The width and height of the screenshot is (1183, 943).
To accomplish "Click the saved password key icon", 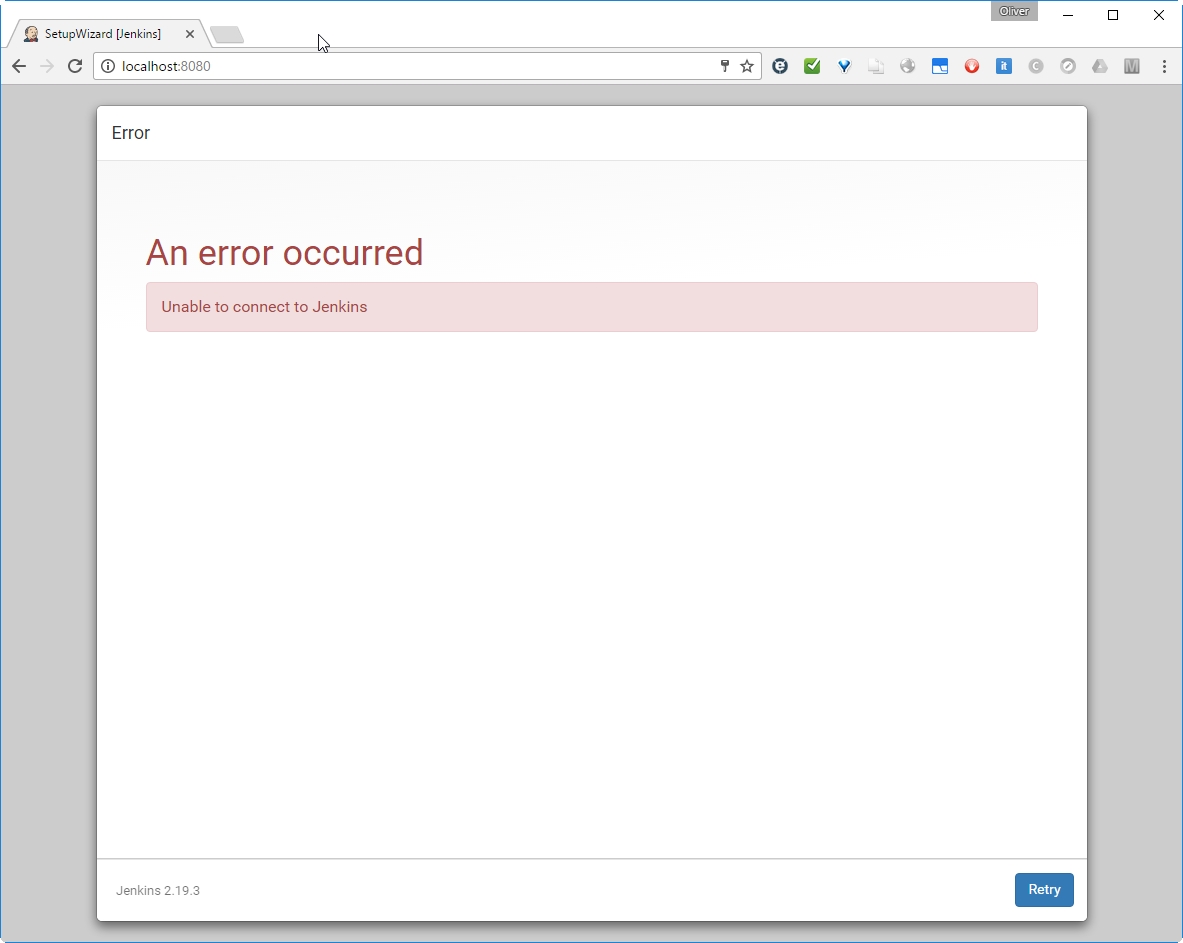I will click(725, 66).
